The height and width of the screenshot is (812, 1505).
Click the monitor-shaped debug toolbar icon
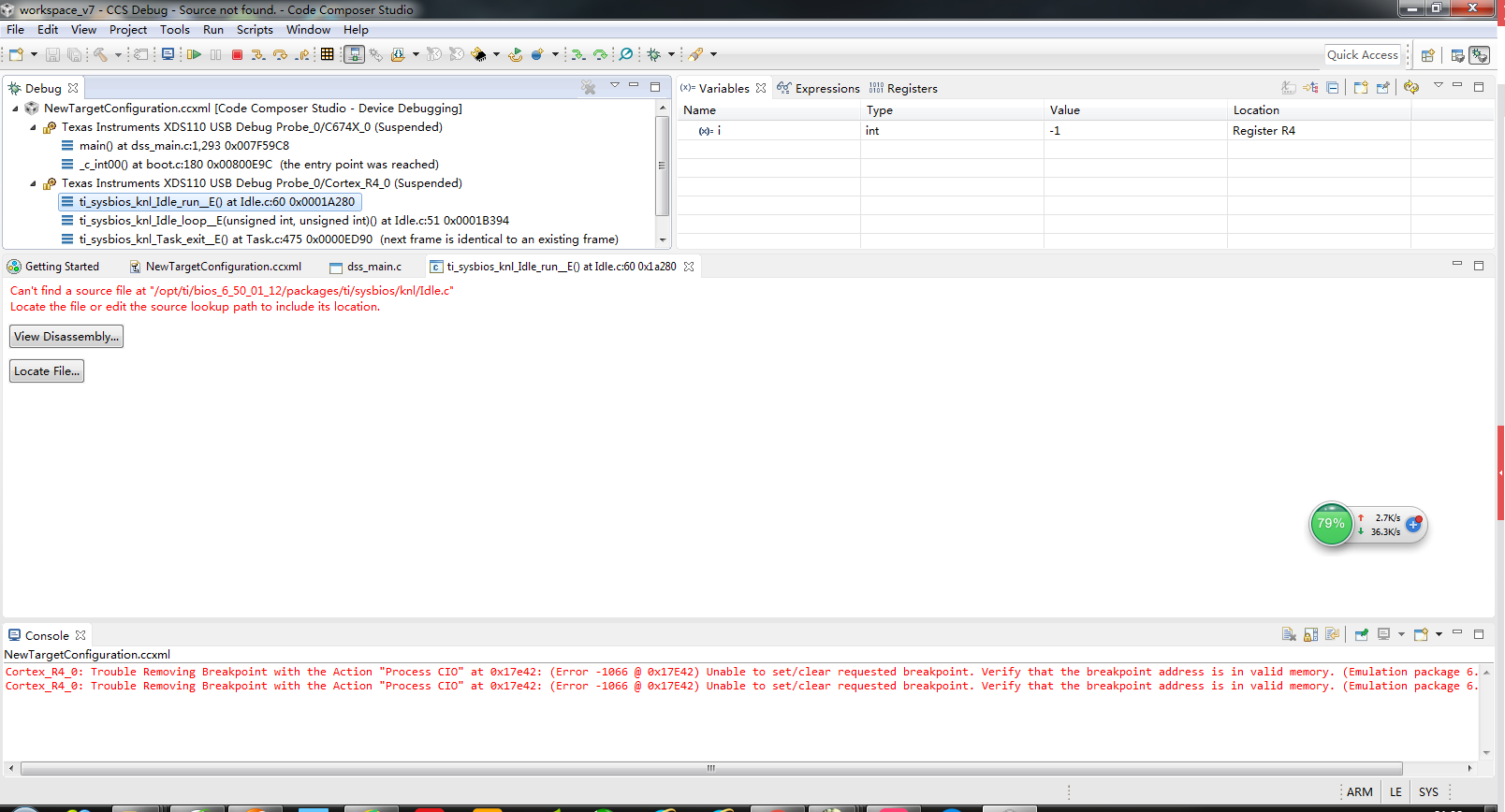(x=168, y=54)
